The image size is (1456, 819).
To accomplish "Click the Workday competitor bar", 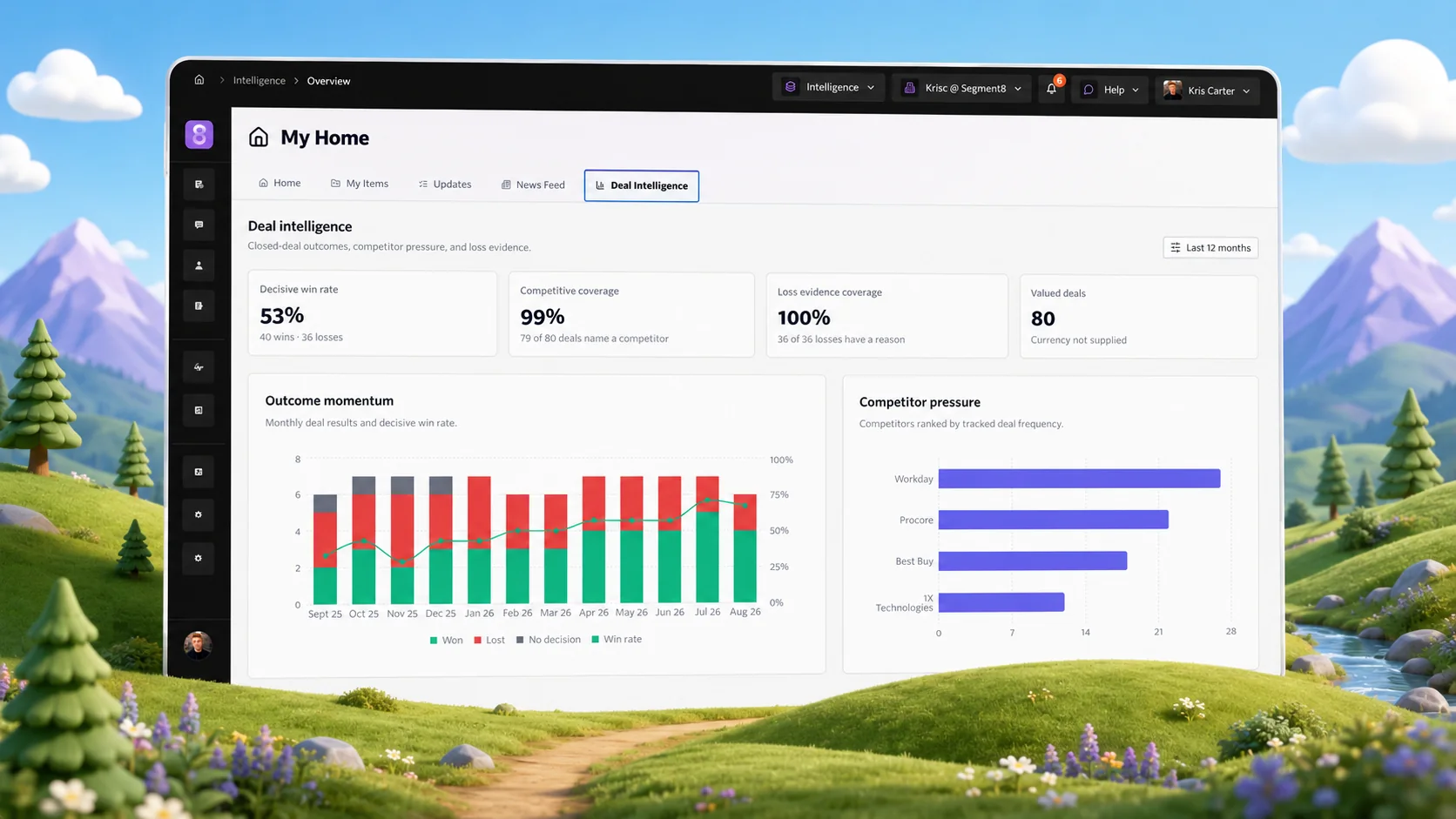I will click(1079, 479).
